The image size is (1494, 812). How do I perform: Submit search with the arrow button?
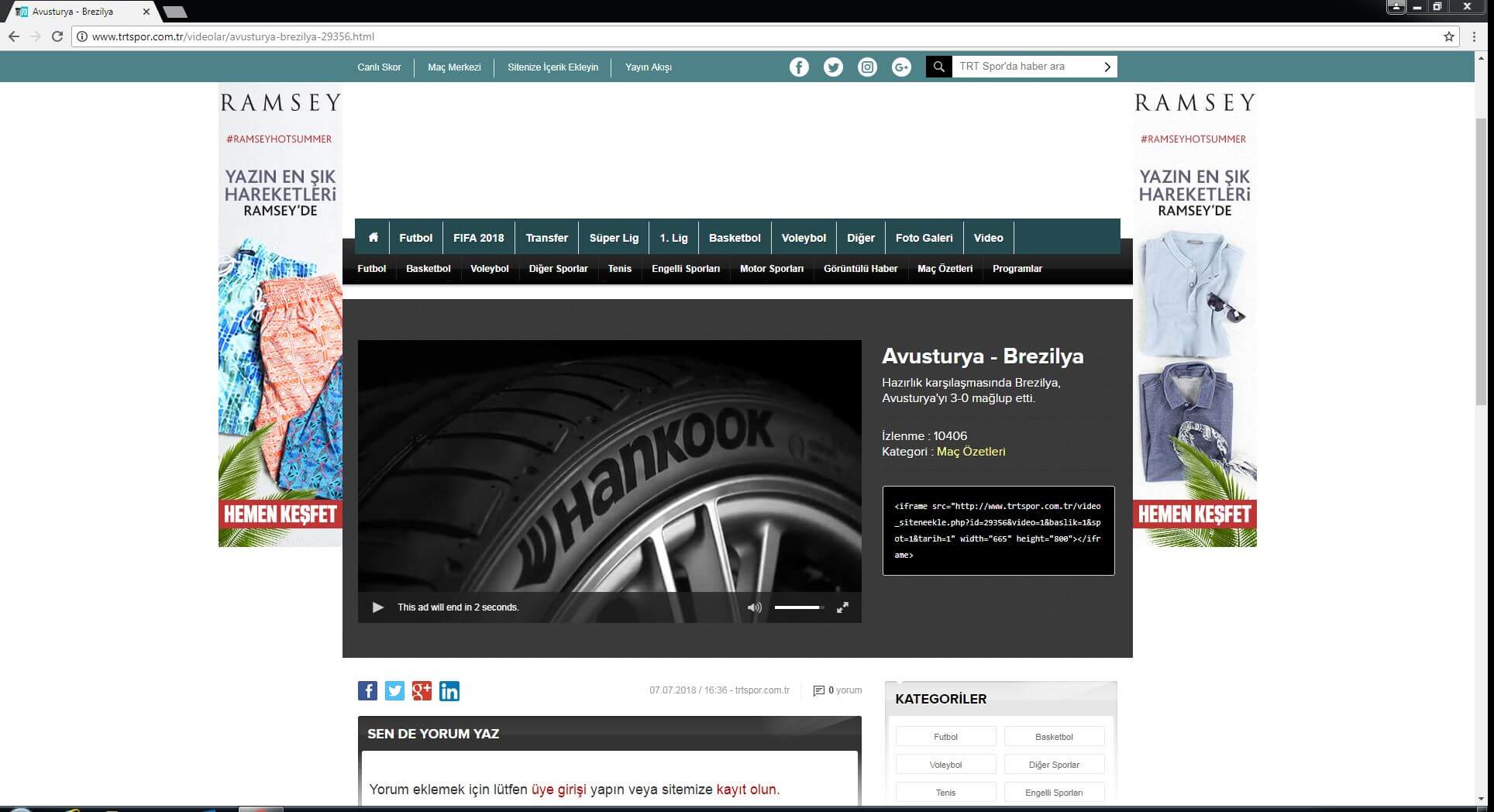(1107, 67)
